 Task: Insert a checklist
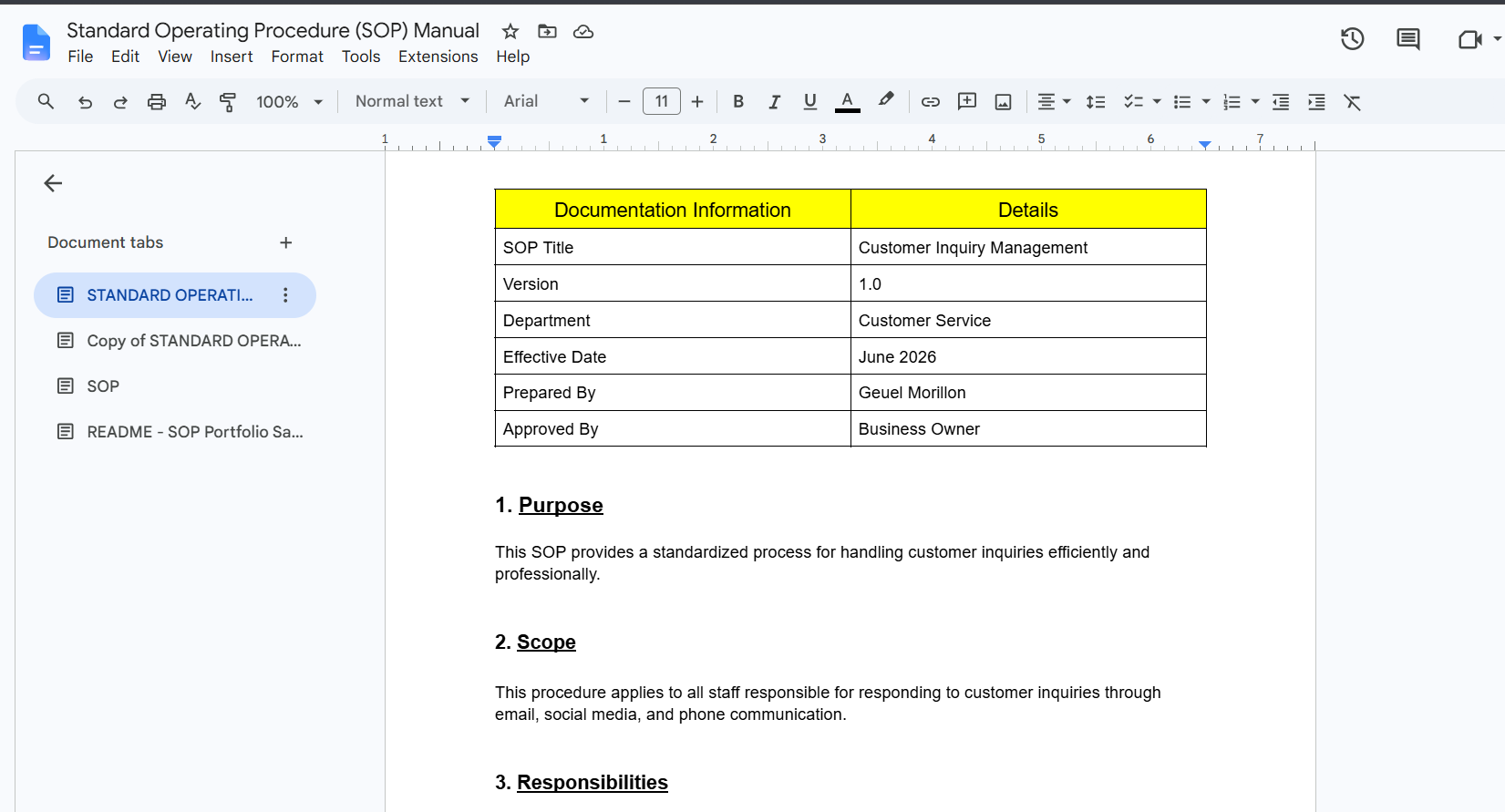pyautogui.click(x=1133, y=102)
